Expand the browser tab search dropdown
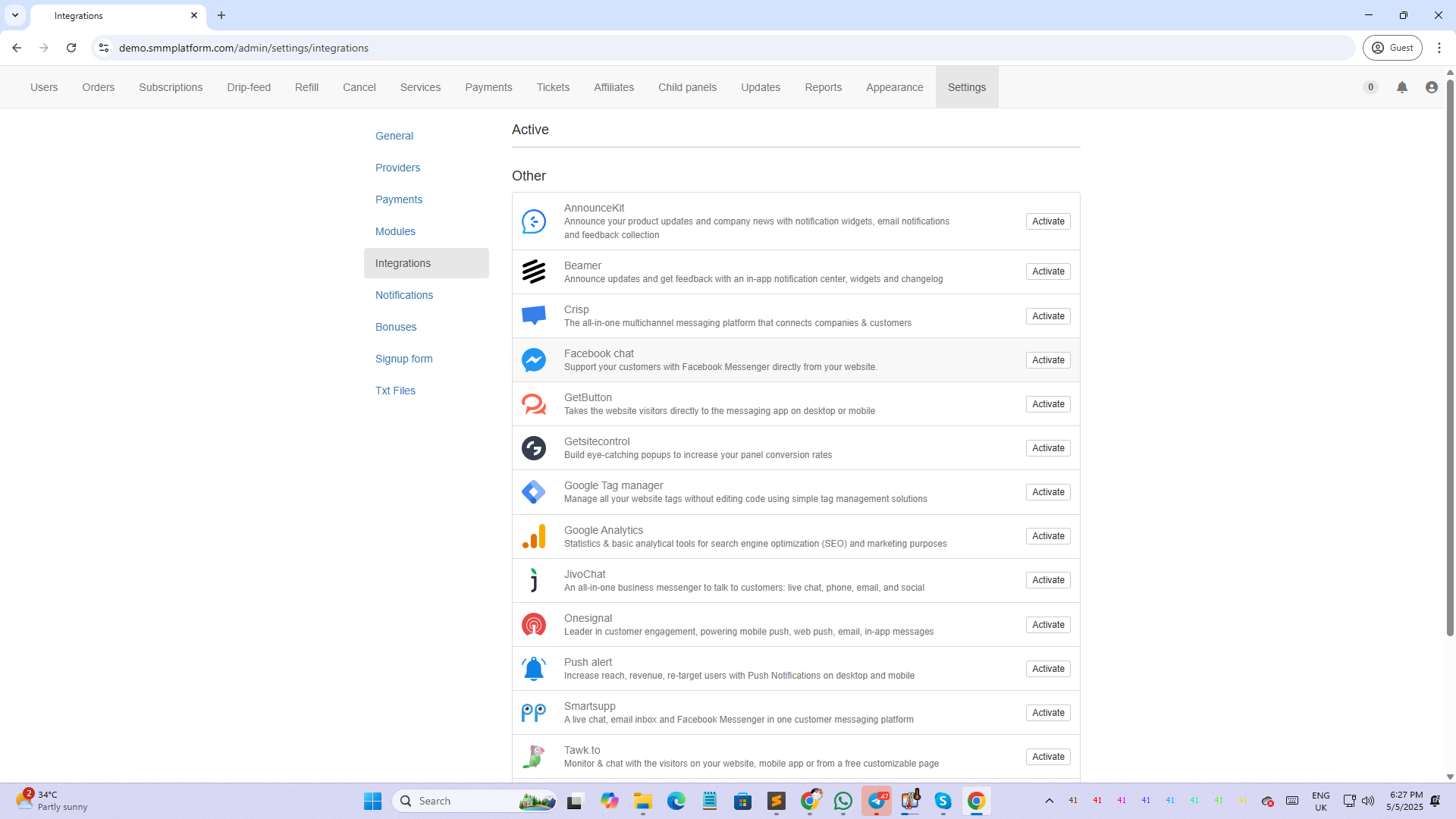1456x819 pixels. point(15,15)
